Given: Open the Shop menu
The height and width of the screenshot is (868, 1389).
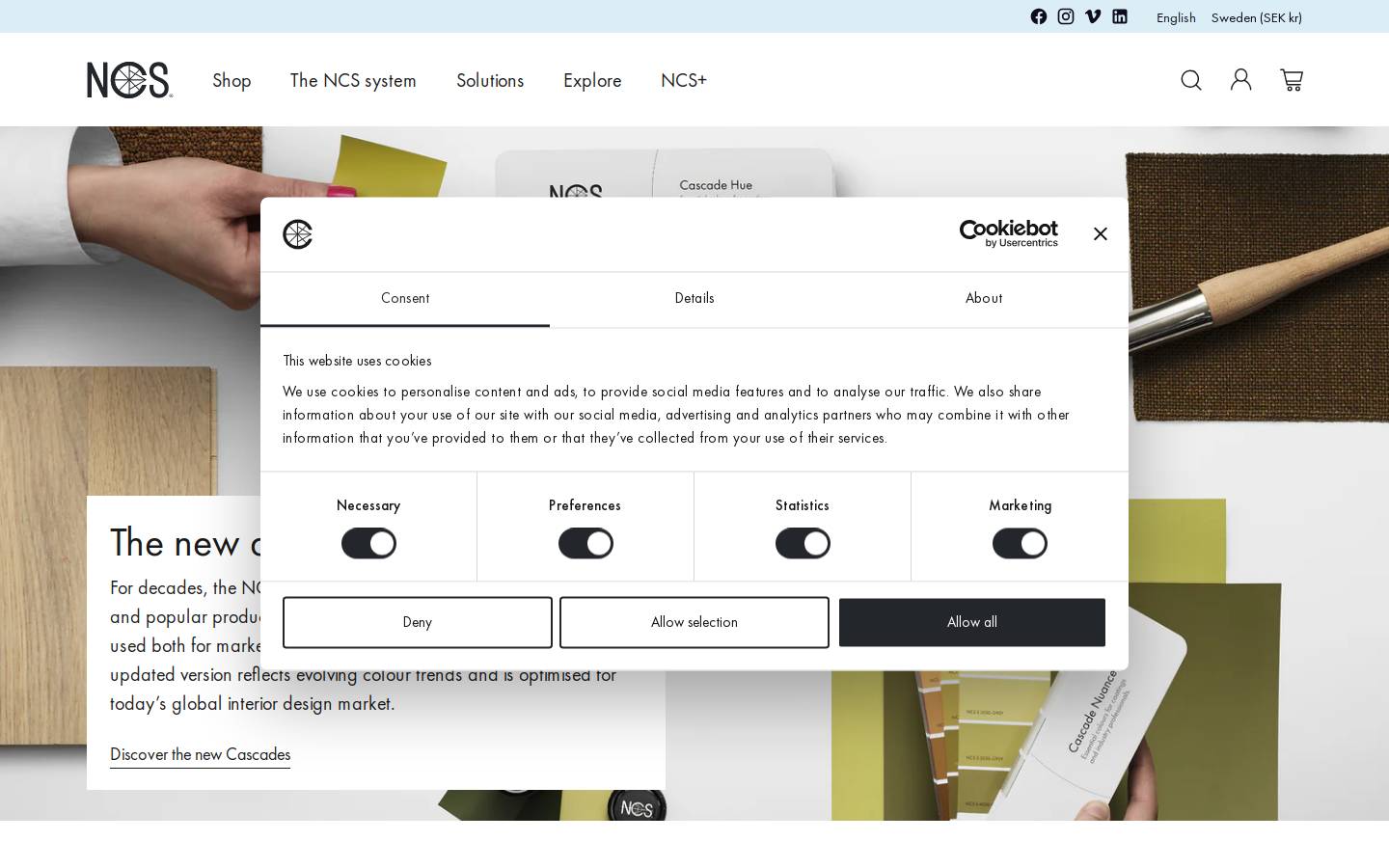Looking at the screenshot, I should tap(231, 80).
